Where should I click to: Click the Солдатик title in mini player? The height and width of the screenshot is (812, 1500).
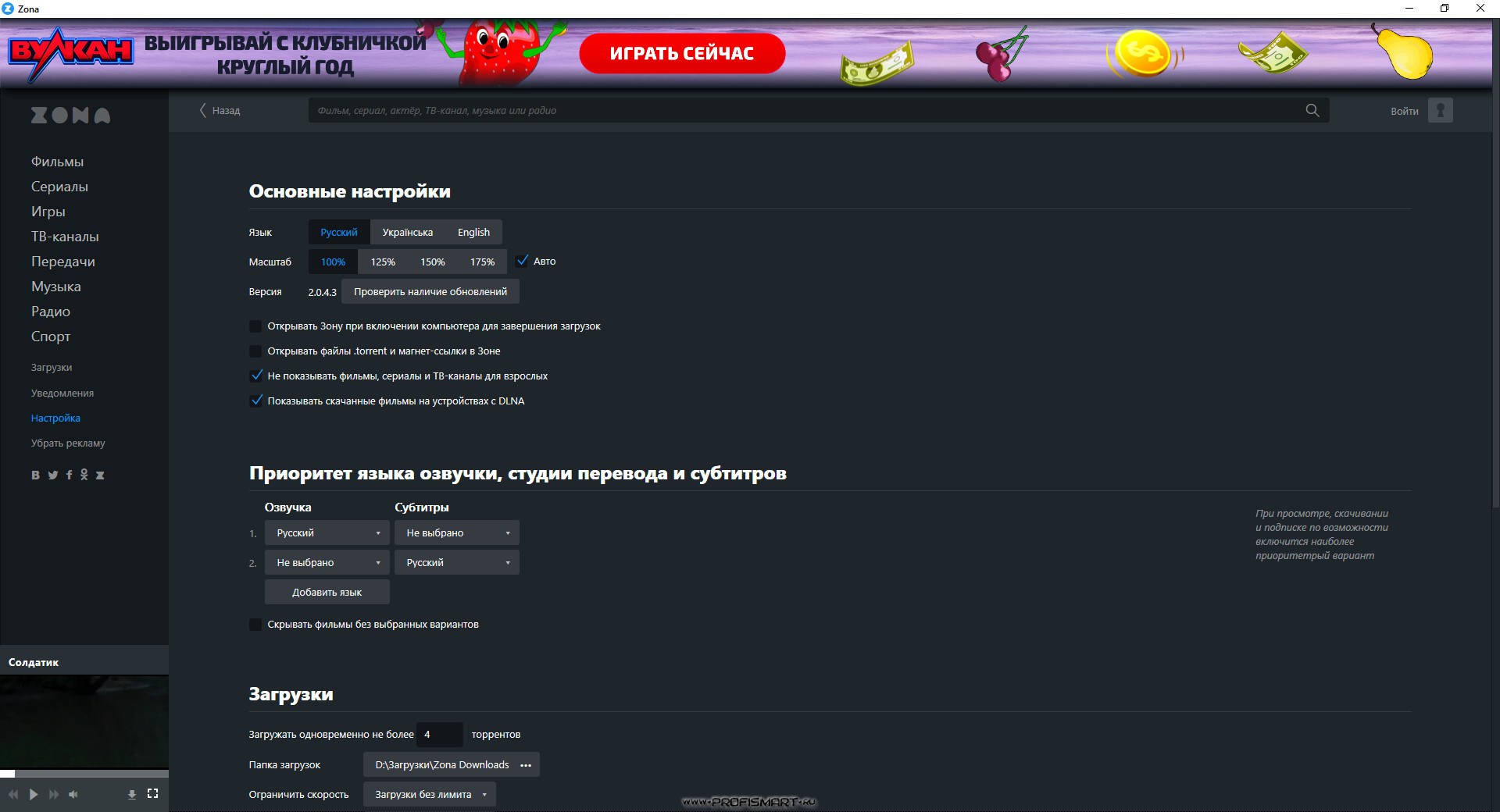click(34, 662)
